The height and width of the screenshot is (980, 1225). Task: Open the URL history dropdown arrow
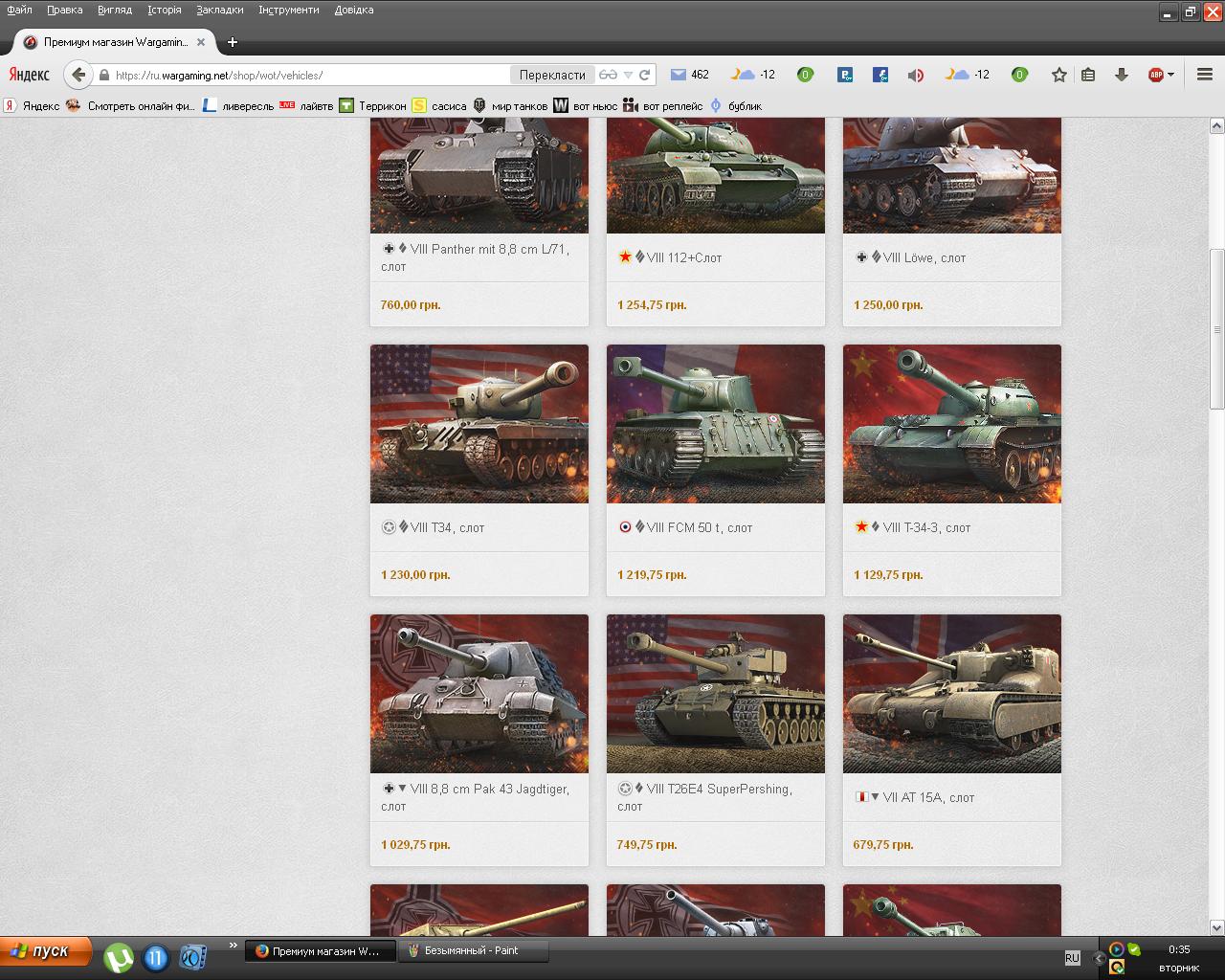pos(628,75)
